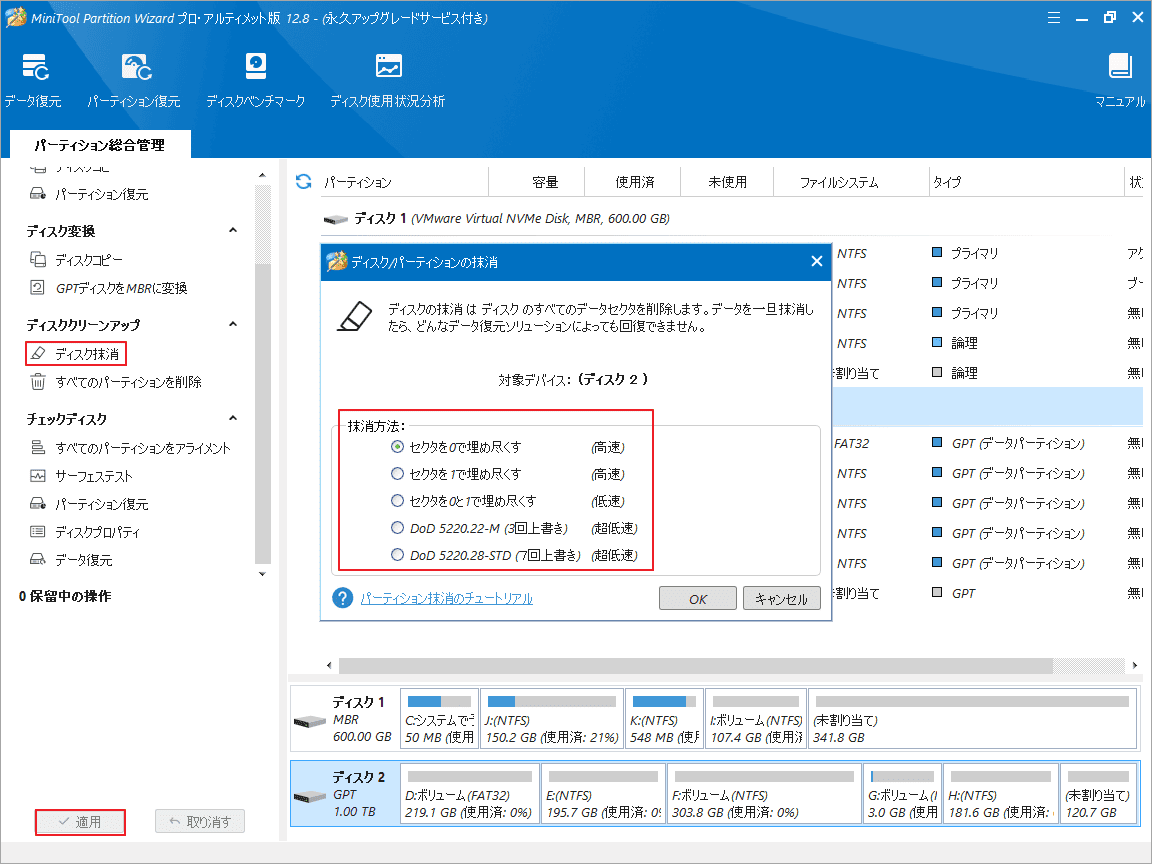
Task: Select D:ボリューム(FAT32) 219.1 GB block
Action: 470,793
